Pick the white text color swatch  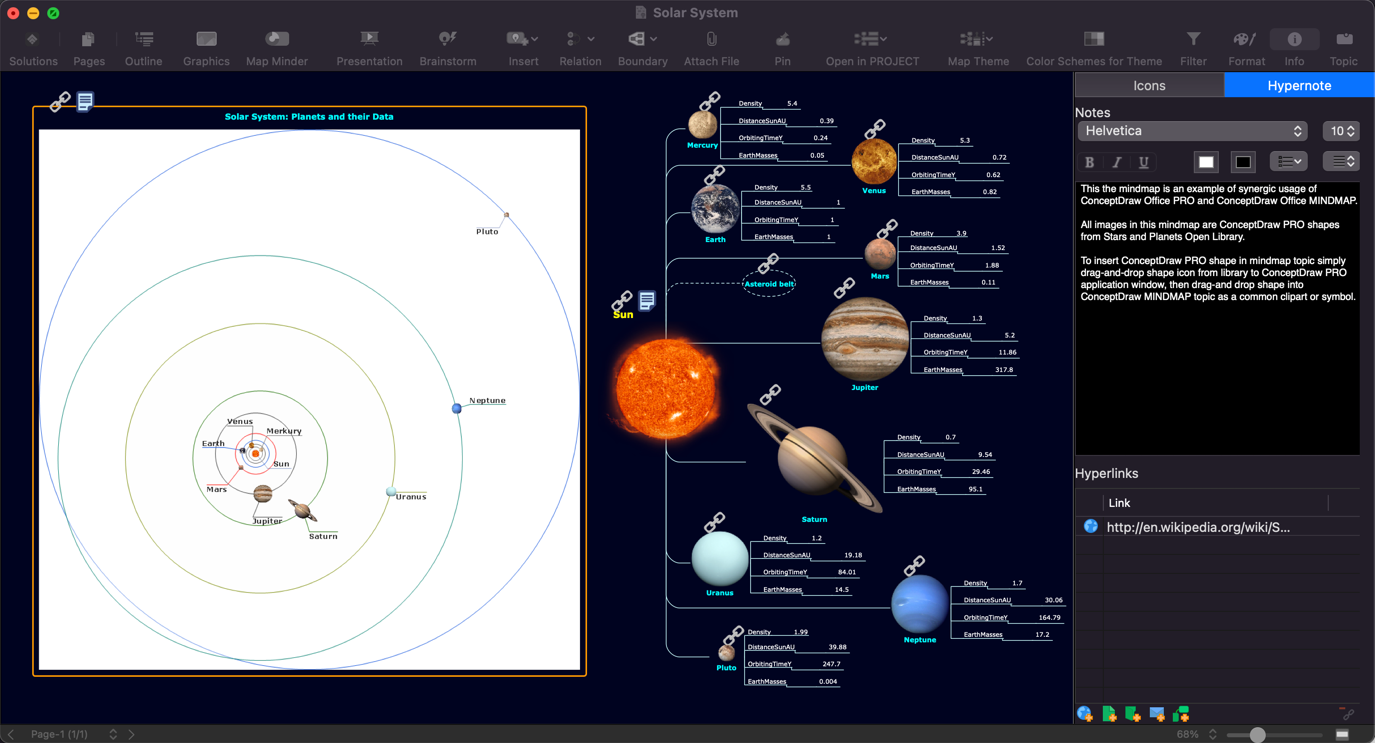point(1206,162)
